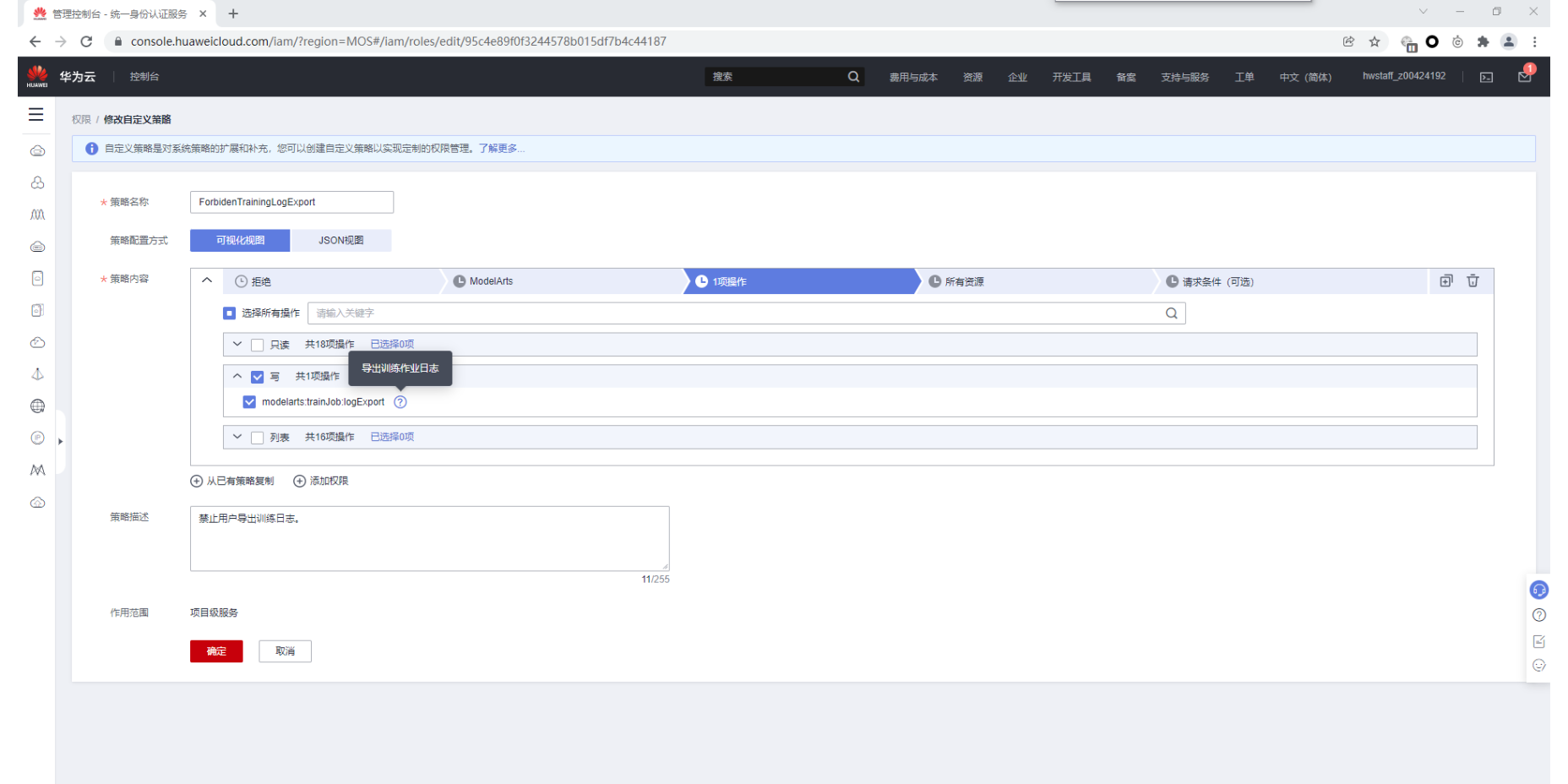Focus the 策略名称 input field
1568x784 pixels.
pyautogui.click(x=291, y=202)
